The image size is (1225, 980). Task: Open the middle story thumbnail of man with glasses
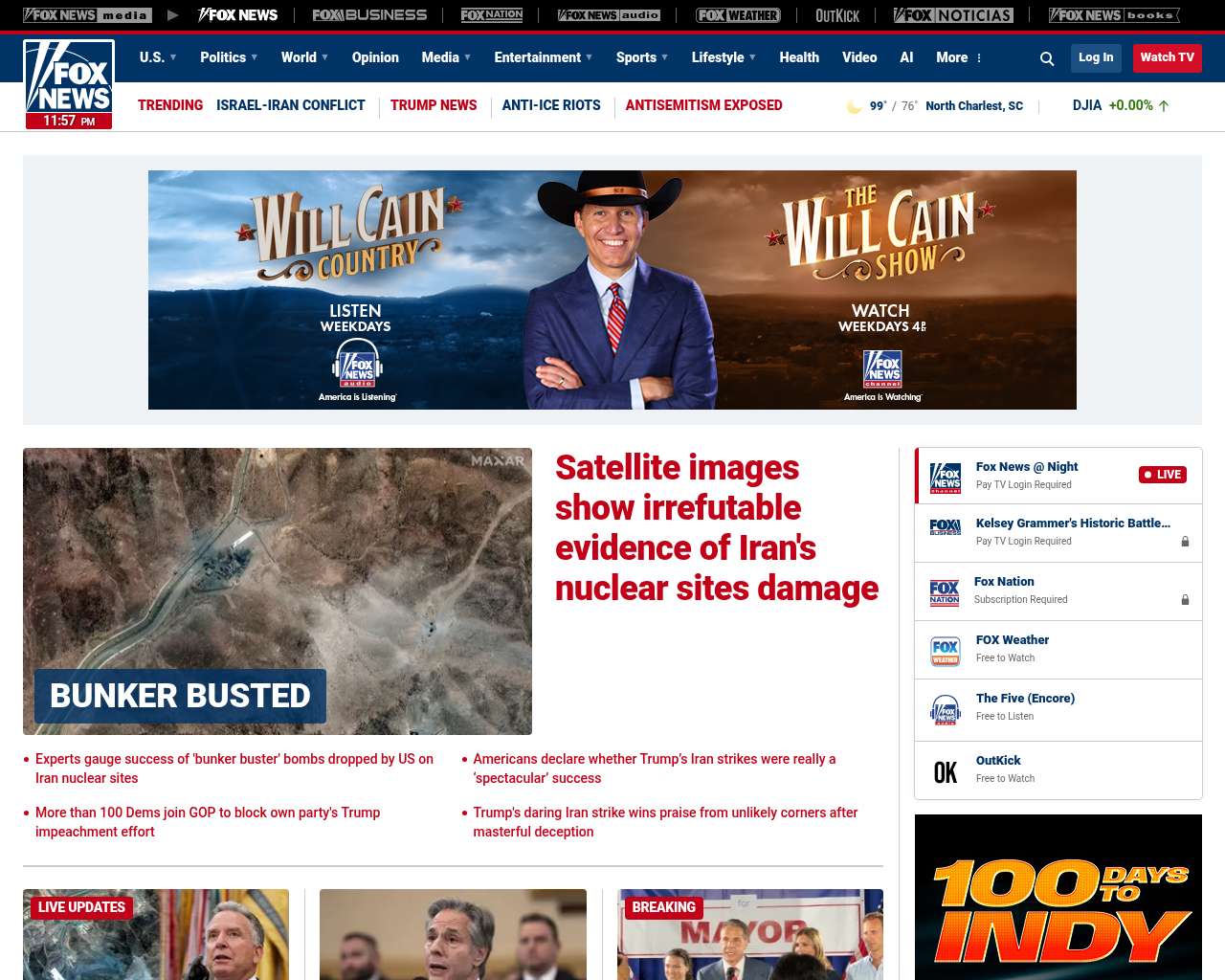(453, 934)
